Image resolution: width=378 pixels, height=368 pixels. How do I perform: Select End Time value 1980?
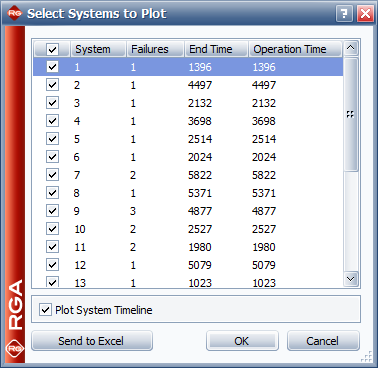click(200, 247)
